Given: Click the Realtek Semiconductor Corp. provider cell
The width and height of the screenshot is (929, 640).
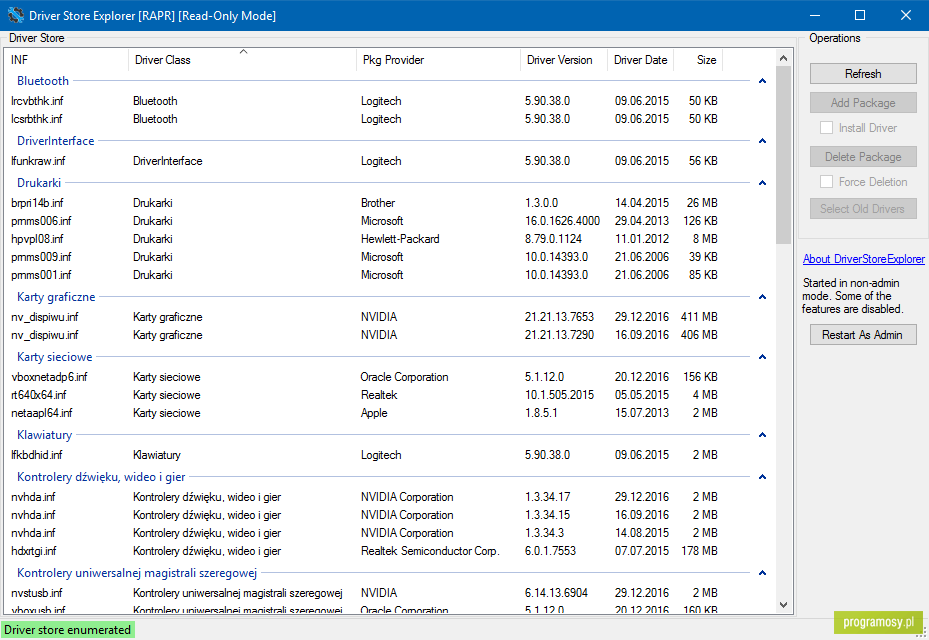Looking at the screenshot, I should pos(430,551).
